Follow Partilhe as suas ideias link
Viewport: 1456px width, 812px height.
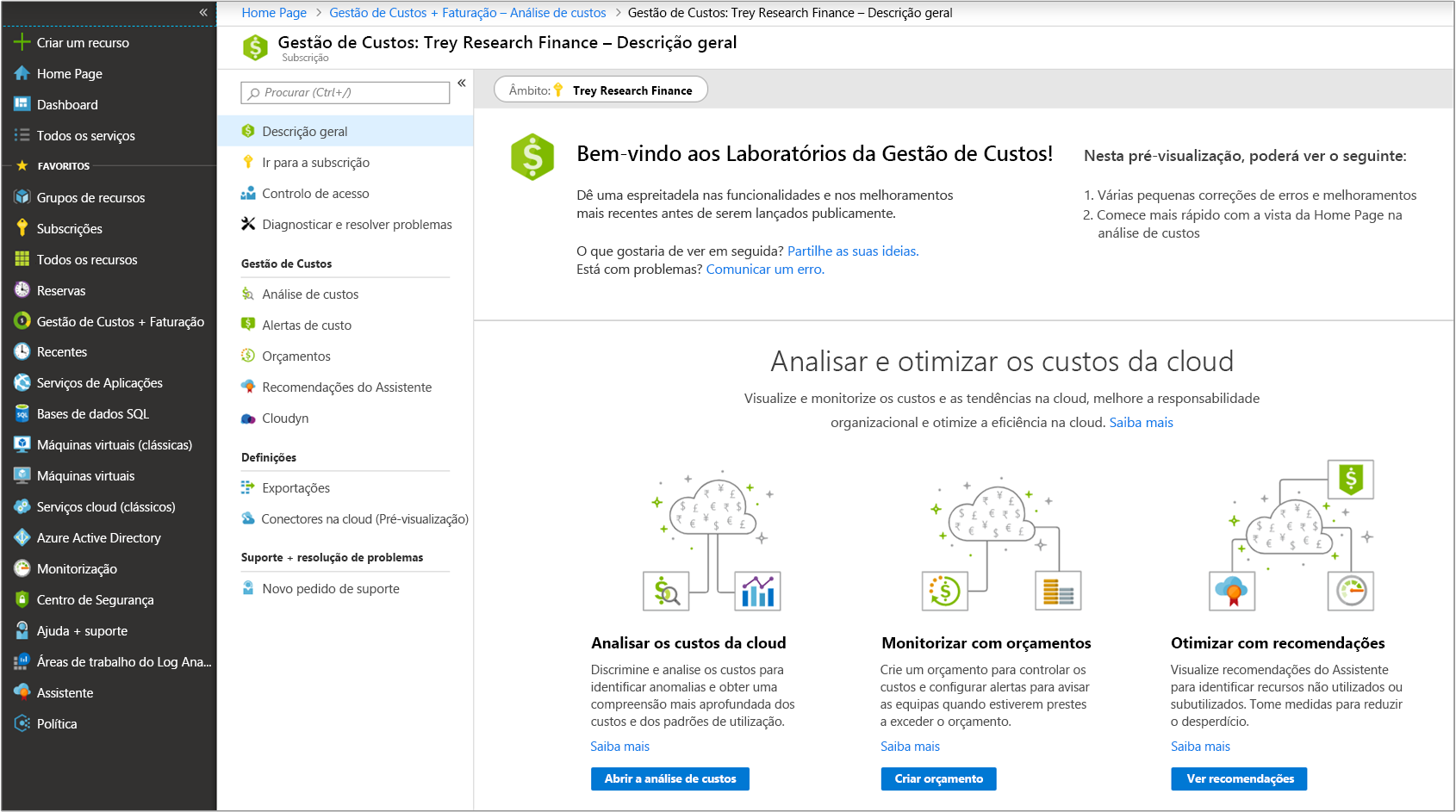[853, 251]
